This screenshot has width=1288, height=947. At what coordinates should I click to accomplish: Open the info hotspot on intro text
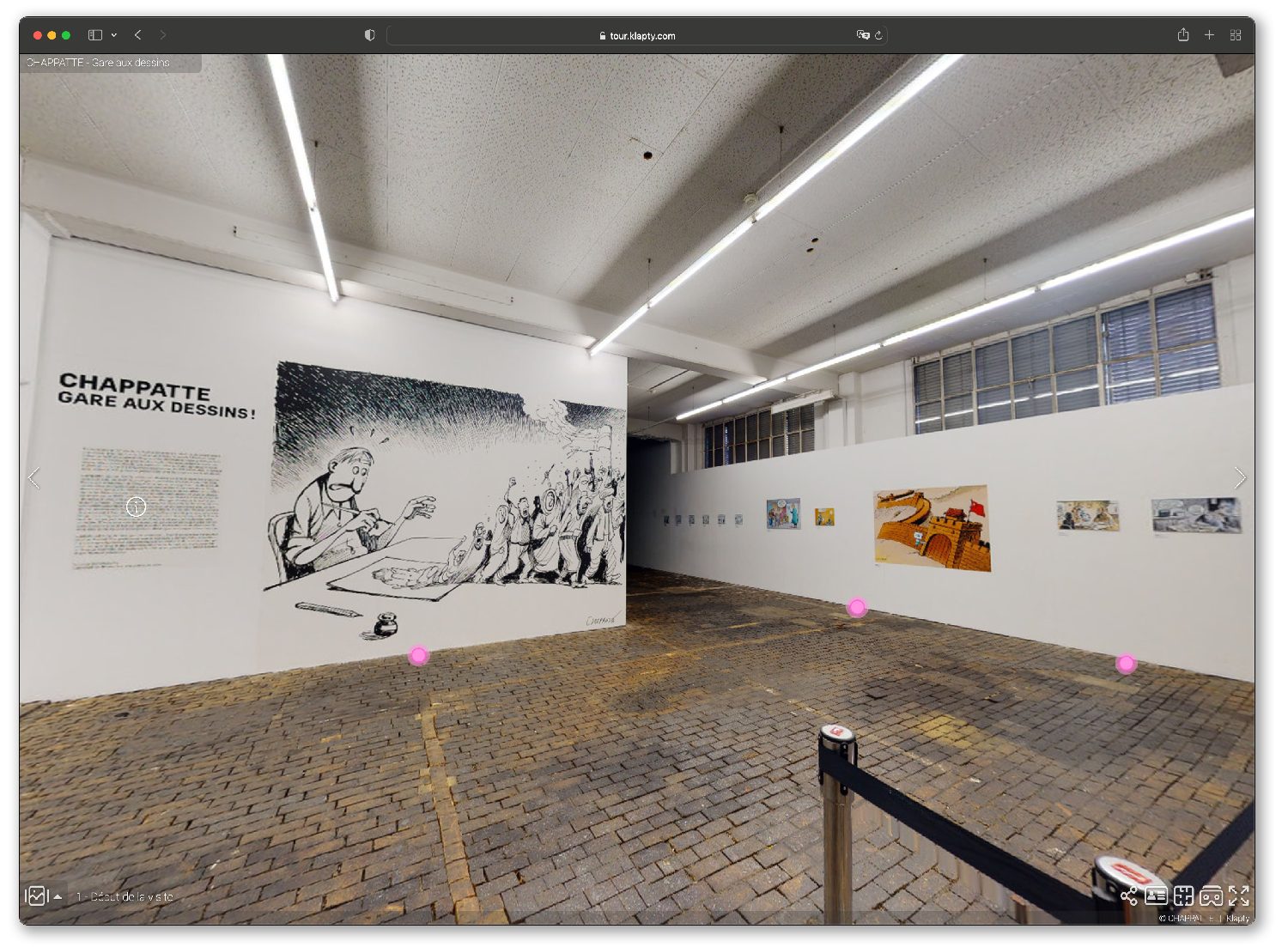[x=136, y=507]
